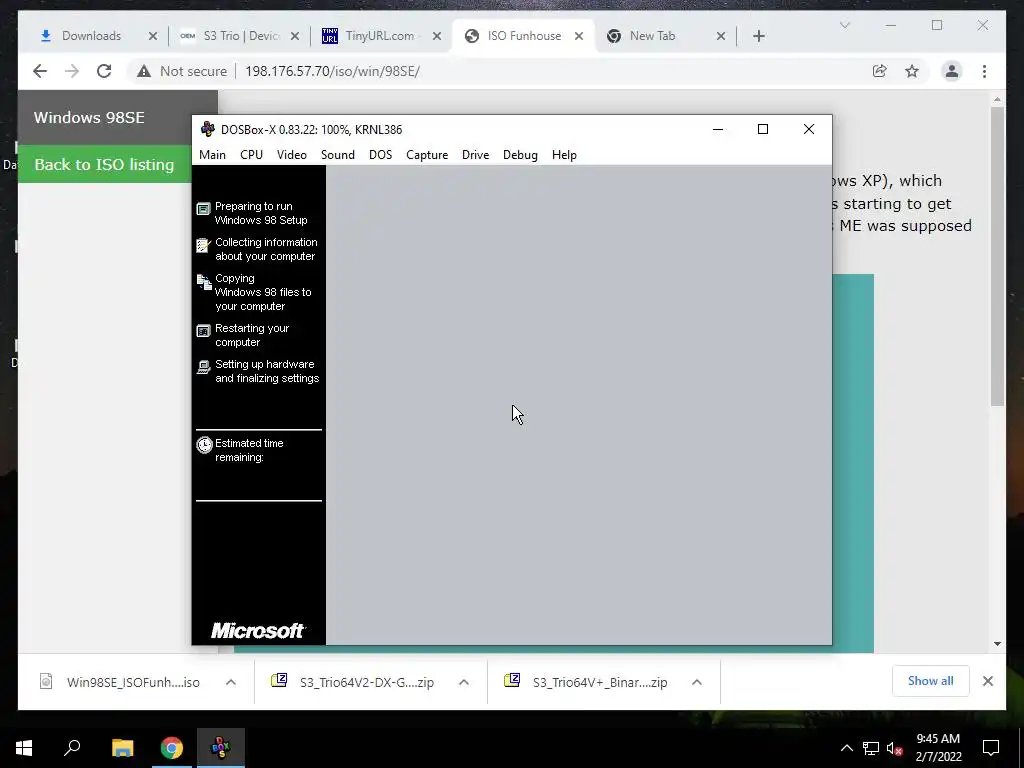Screen dimensions: 1024x768
Task: Click the Copying Windows 98 files step icon
Action: 204,282
